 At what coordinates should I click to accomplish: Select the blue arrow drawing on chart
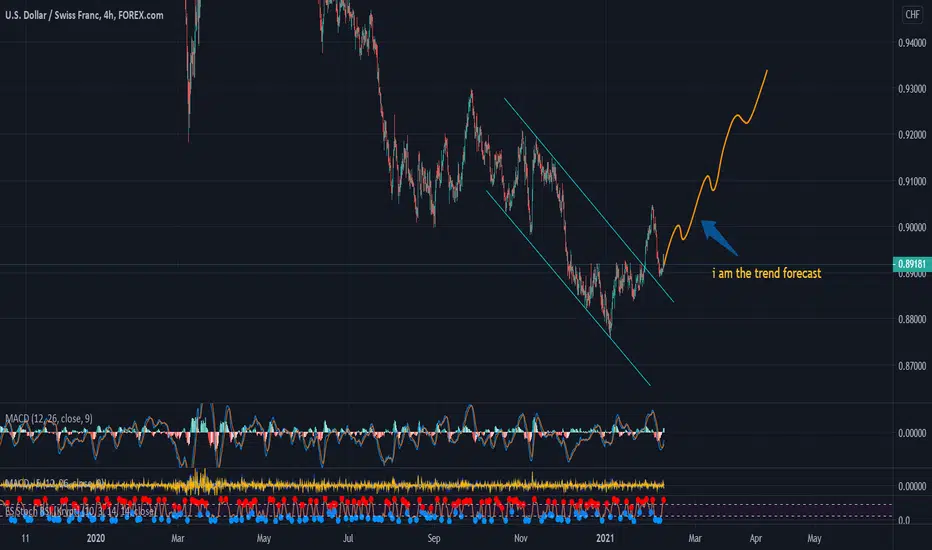[x=719, y=237]
